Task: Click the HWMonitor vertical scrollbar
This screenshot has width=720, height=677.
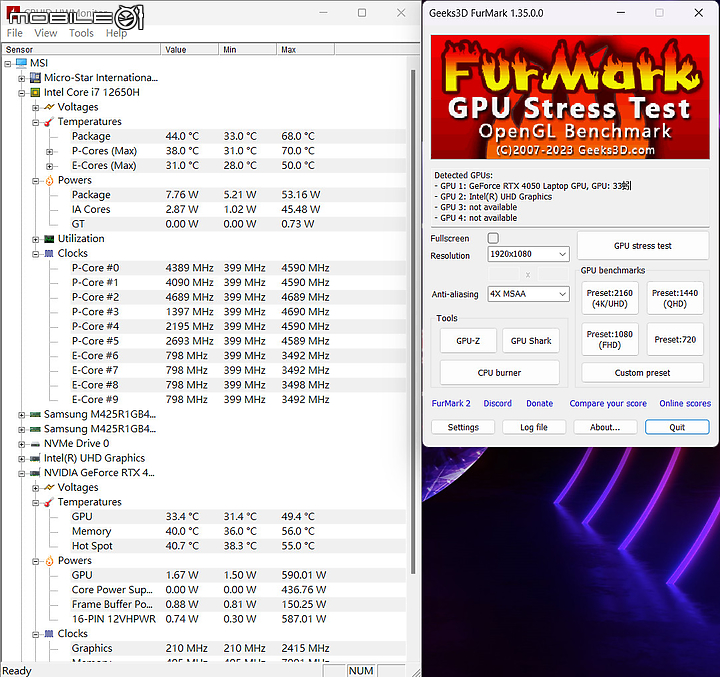Action: click(x=413, y=322)
